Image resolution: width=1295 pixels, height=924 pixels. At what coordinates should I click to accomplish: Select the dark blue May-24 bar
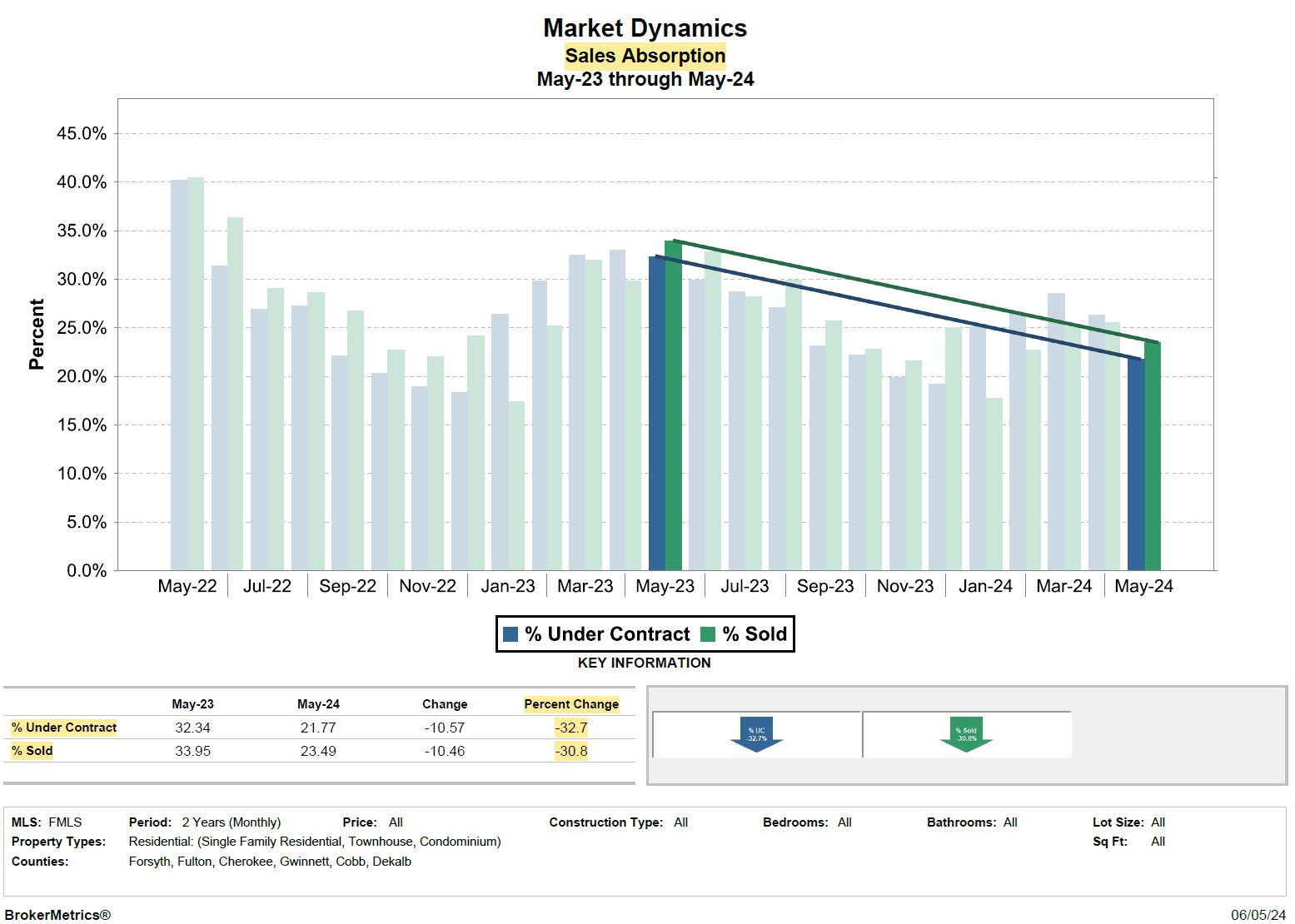[x=1136, y=464]
